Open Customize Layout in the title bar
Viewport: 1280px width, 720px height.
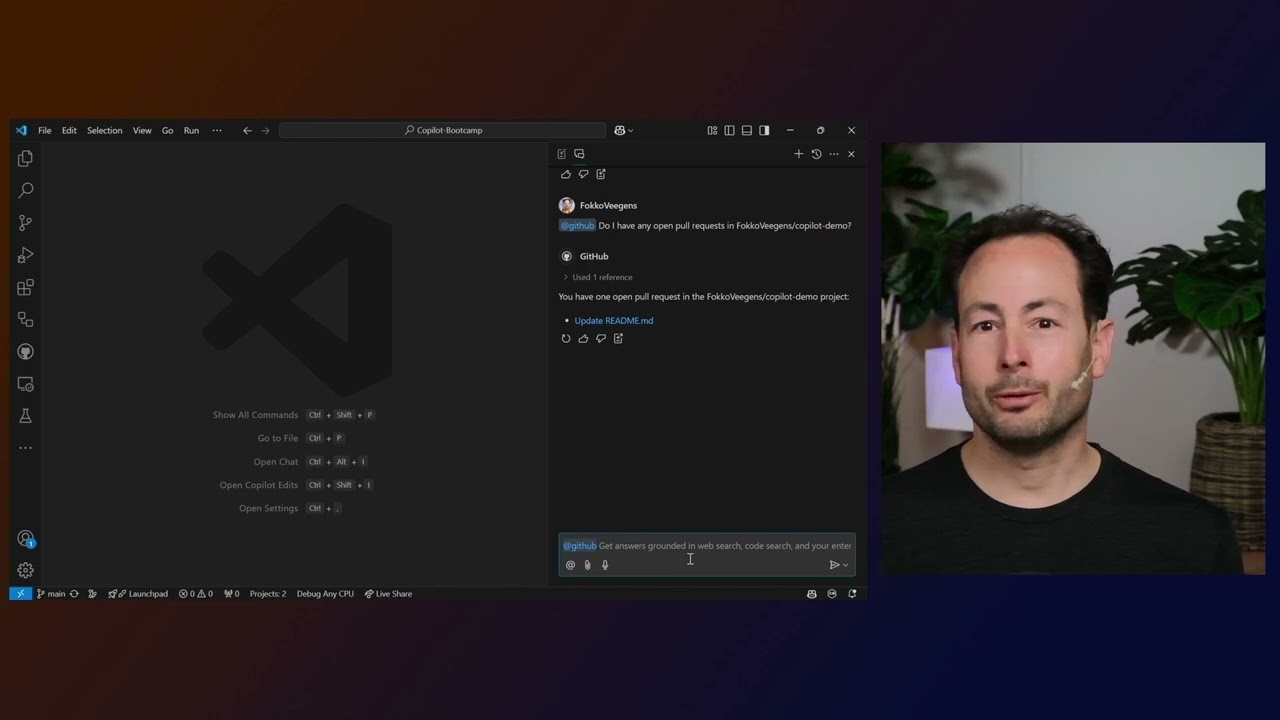pos(712,130)
